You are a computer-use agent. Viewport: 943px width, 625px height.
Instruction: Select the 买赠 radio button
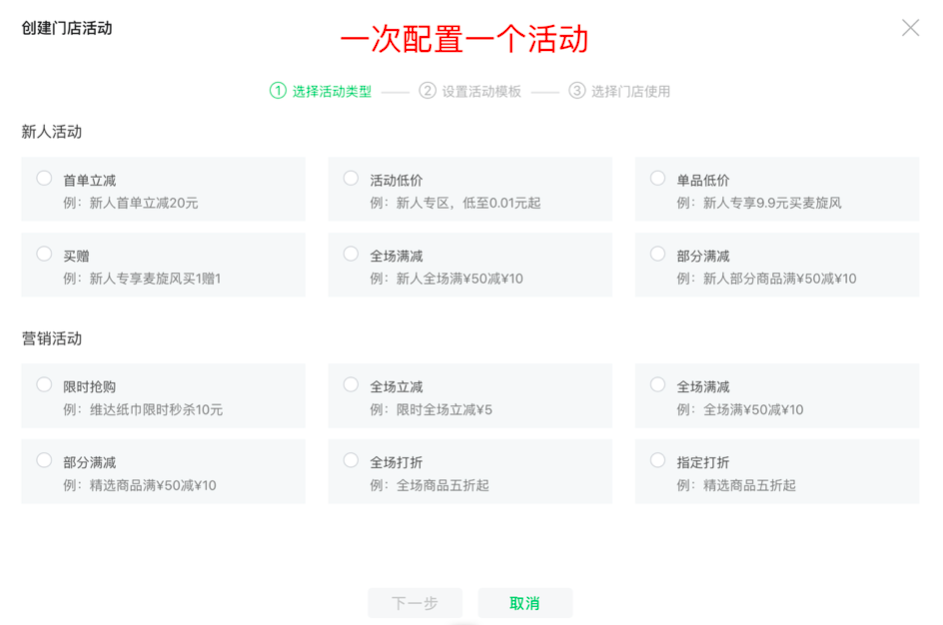click(44, 255)
